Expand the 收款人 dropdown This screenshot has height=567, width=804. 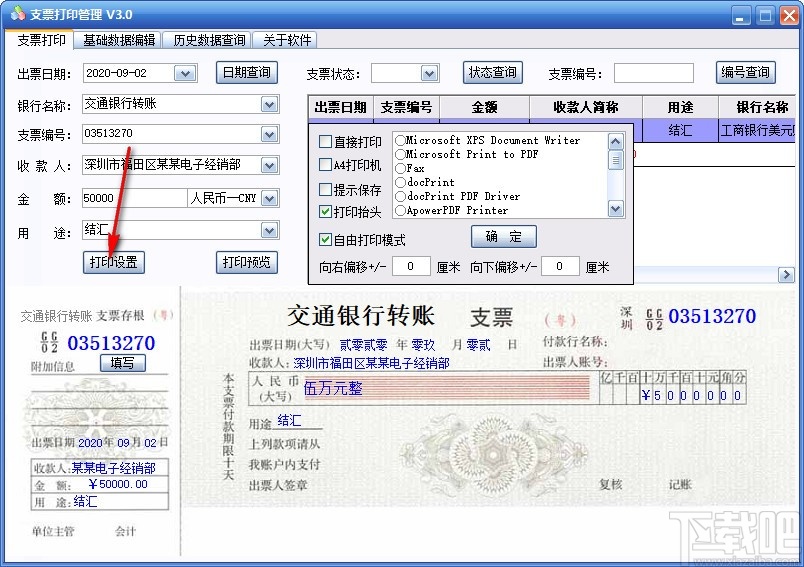269,165
